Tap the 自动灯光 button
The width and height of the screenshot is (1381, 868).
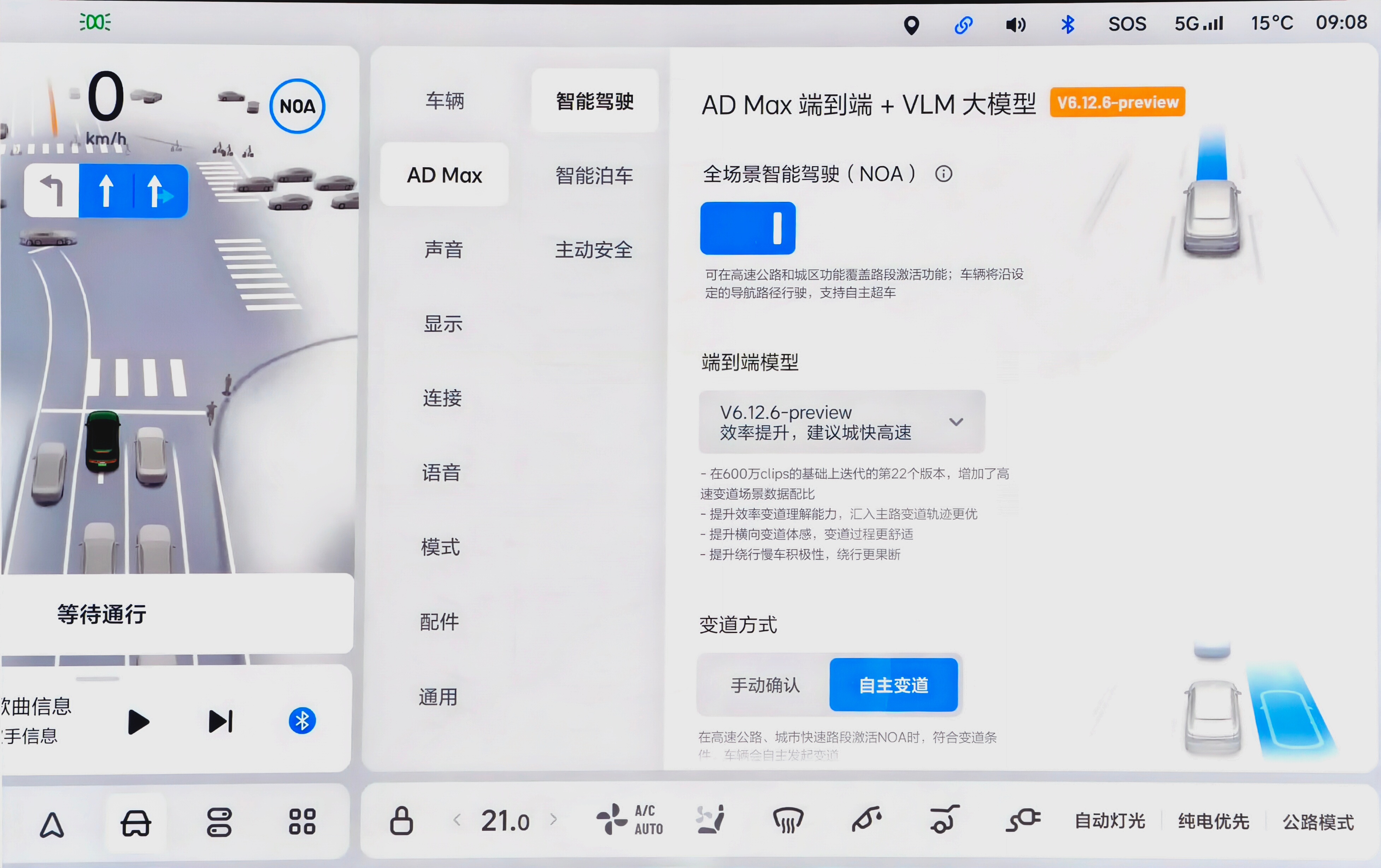pos(1110,822)
